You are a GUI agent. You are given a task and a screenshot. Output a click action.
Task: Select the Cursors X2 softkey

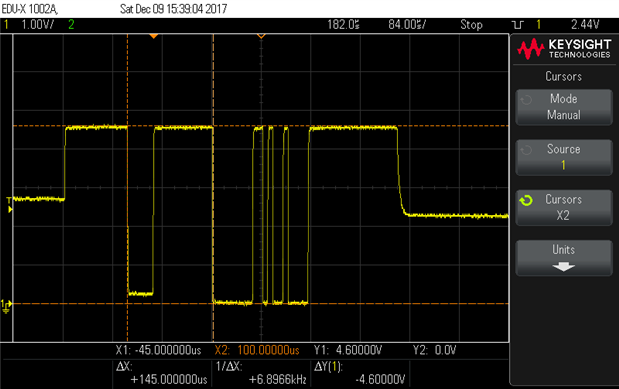(x=564, y=207)
